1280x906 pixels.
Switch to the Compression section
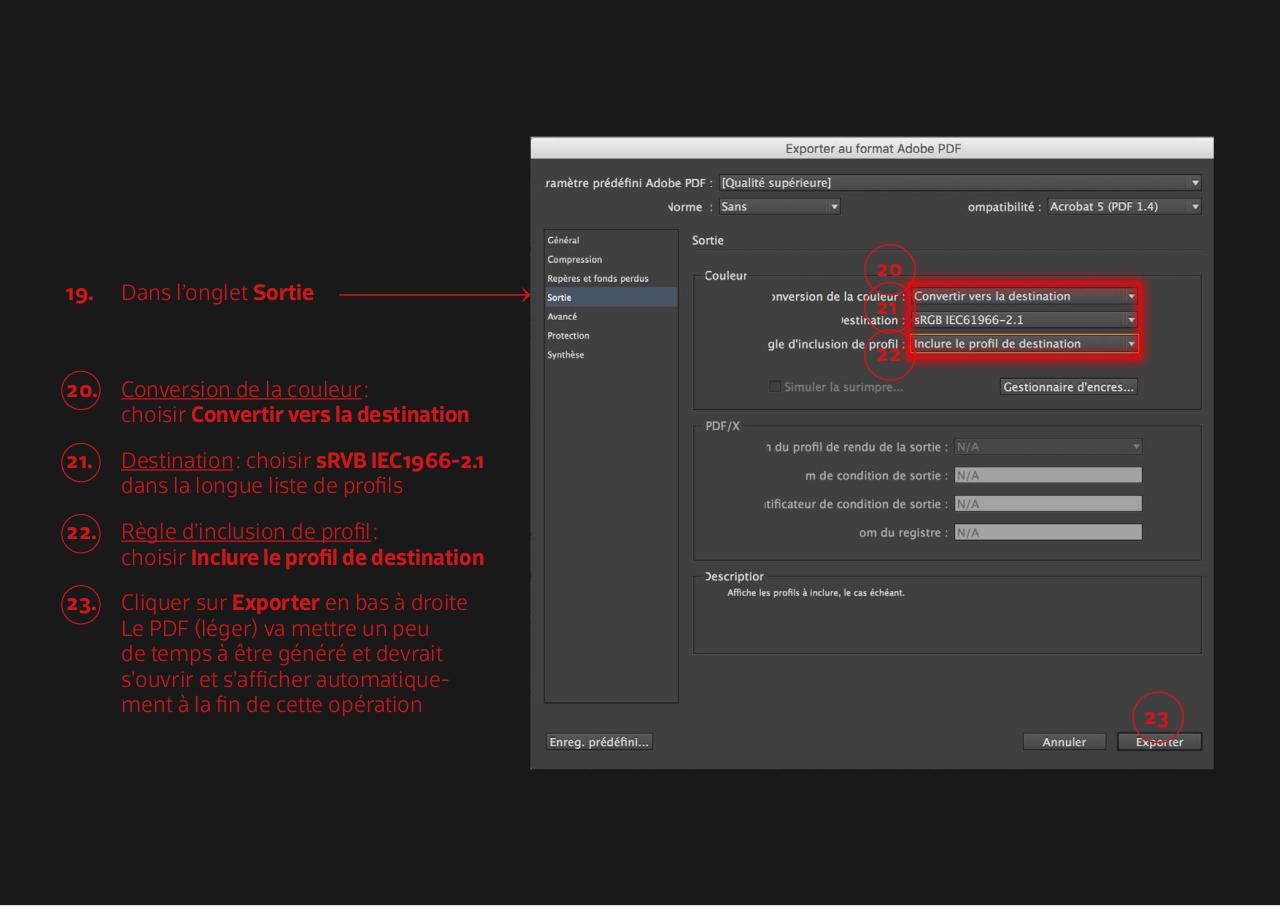pos(575,260)
